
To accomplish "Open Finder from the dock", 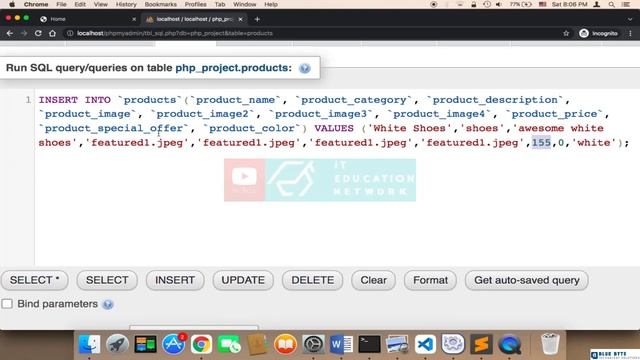I will click(x=89, y=344).
